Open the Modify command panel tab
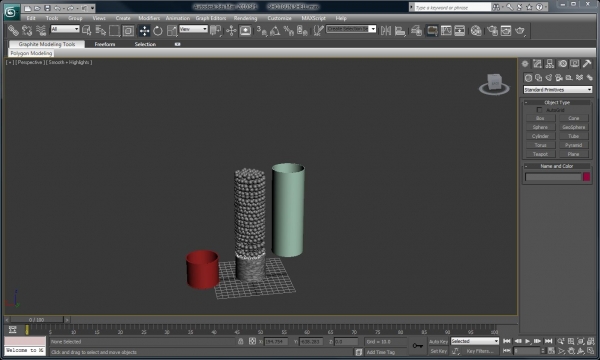The width and height of the screenshot is (600, 360). point(537,64)
